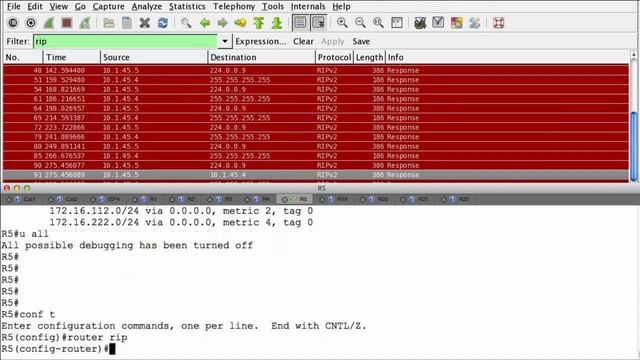Sort by the Info column header
The width and height of the screenshot is (640, 360).
click(x=507, y=57)
